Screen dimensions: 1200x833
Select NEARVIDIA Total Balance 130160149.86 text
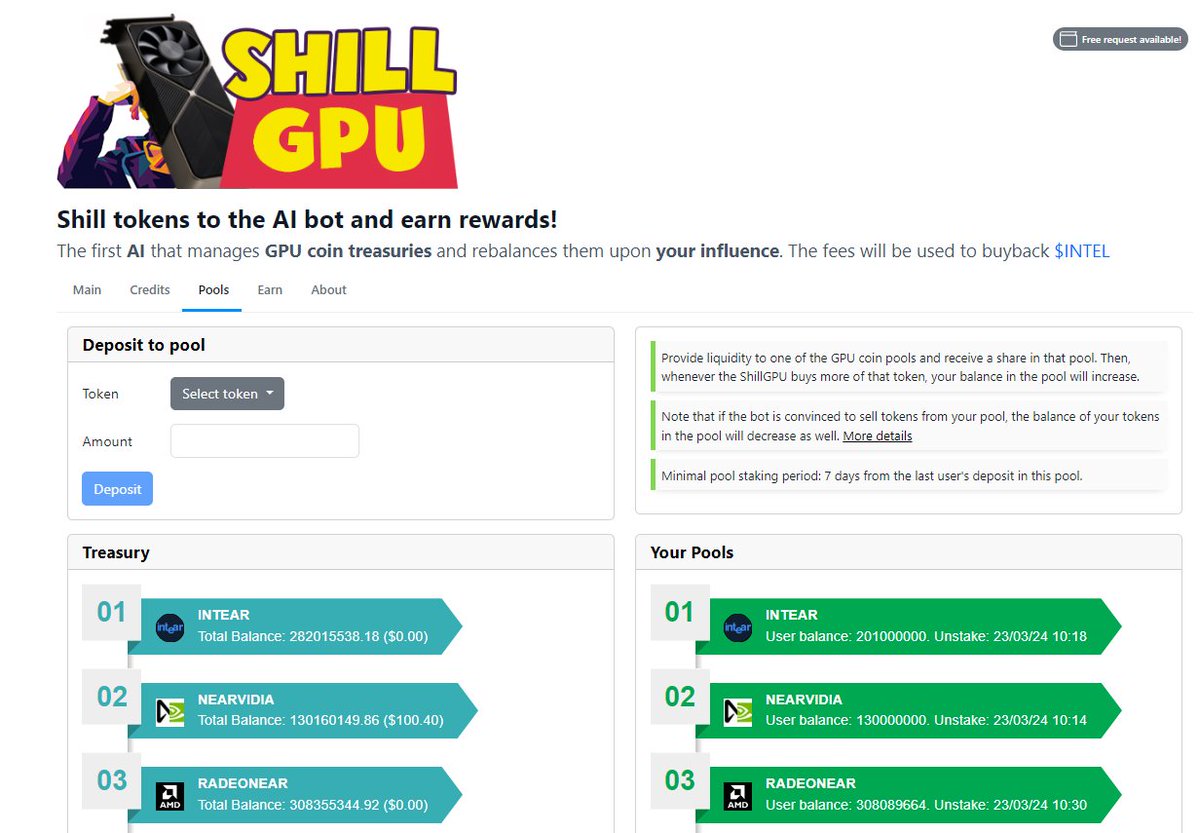click(x=321, y=720)
